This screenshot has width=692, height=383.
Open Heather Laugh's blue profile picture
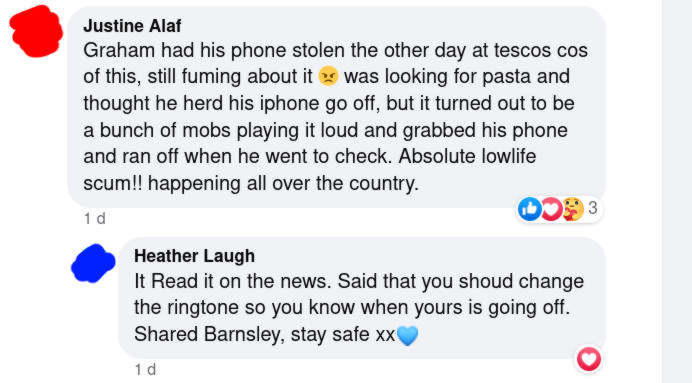point(93,263)
